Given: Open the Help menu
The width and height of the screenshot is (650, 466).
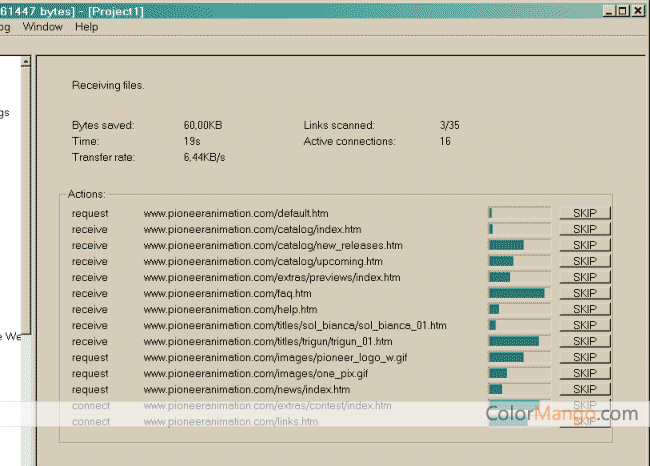Looking at the screenshot, I should [x=87, y=27].
